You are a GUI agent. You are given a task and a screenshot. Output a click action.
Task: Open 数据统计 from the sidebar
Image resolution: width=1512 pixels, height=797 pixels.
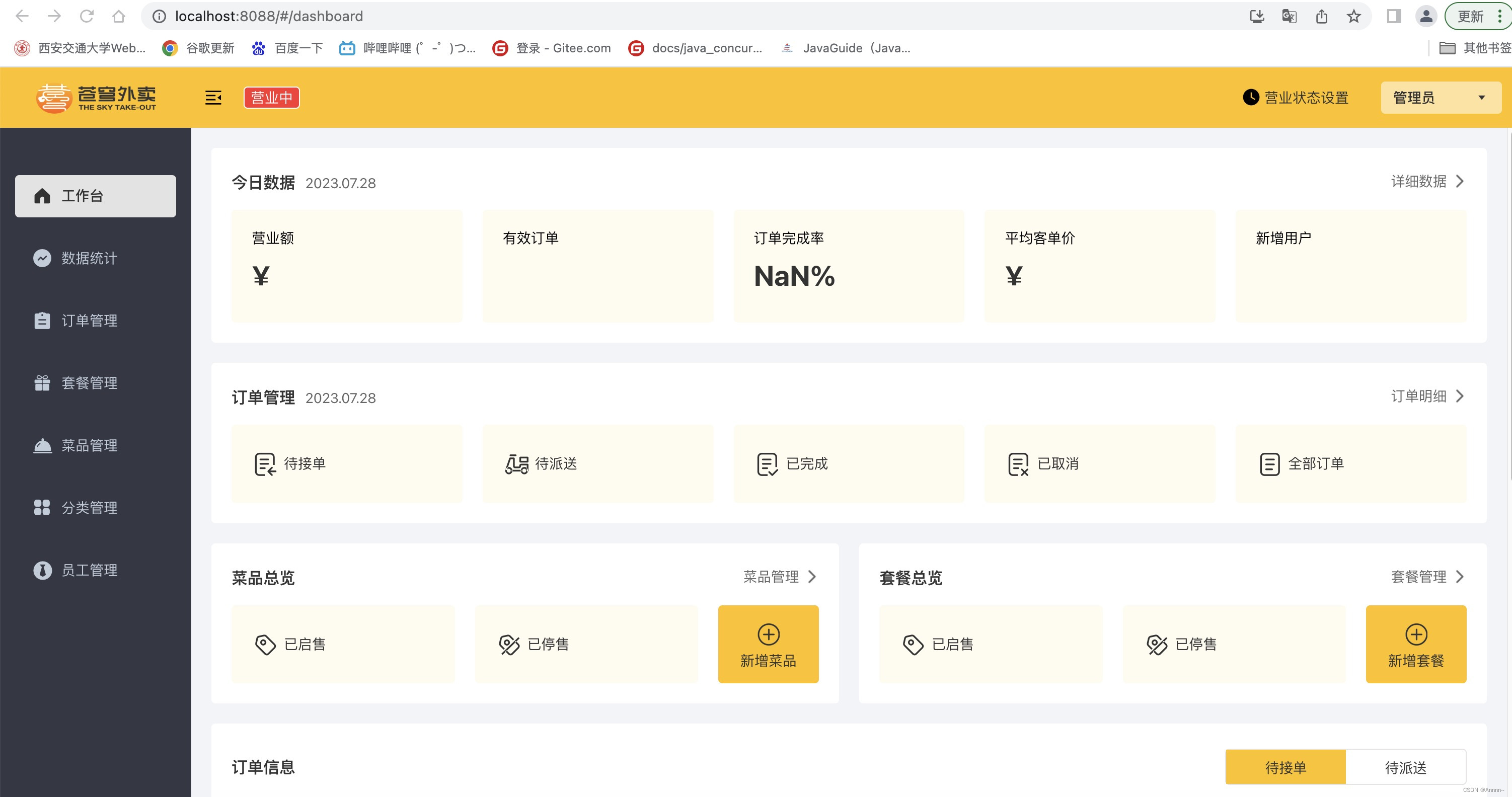(x=96, y=258)
